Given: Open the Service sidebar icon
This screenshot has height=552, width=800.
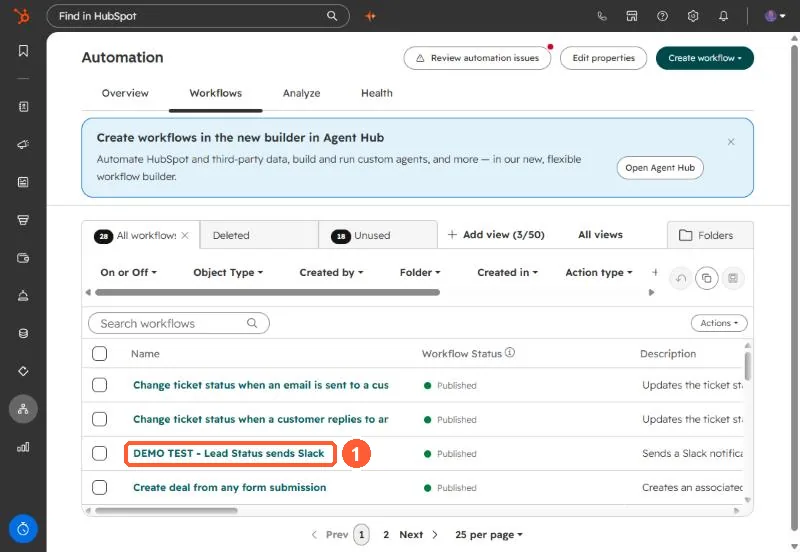Looking at the screenshot, I should 23,295.
